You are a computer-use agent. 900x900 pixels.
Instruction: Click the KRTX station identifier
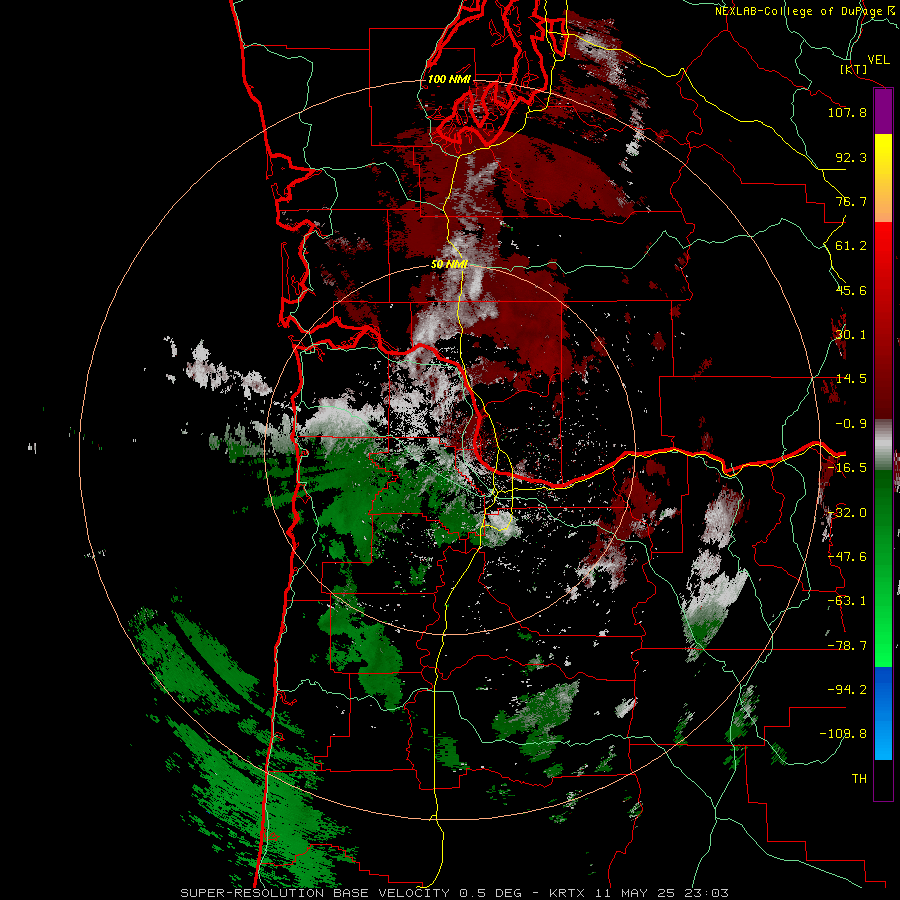pyautogui.click(x=567, y=893)
